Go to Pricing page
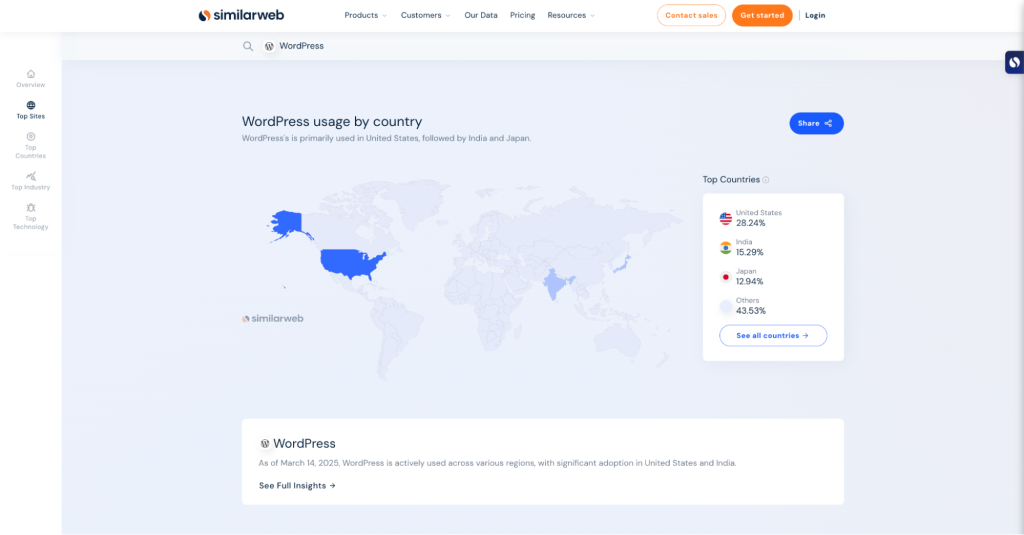The height and width of the screenshot is (535, 1024). [x=522, y=15]
